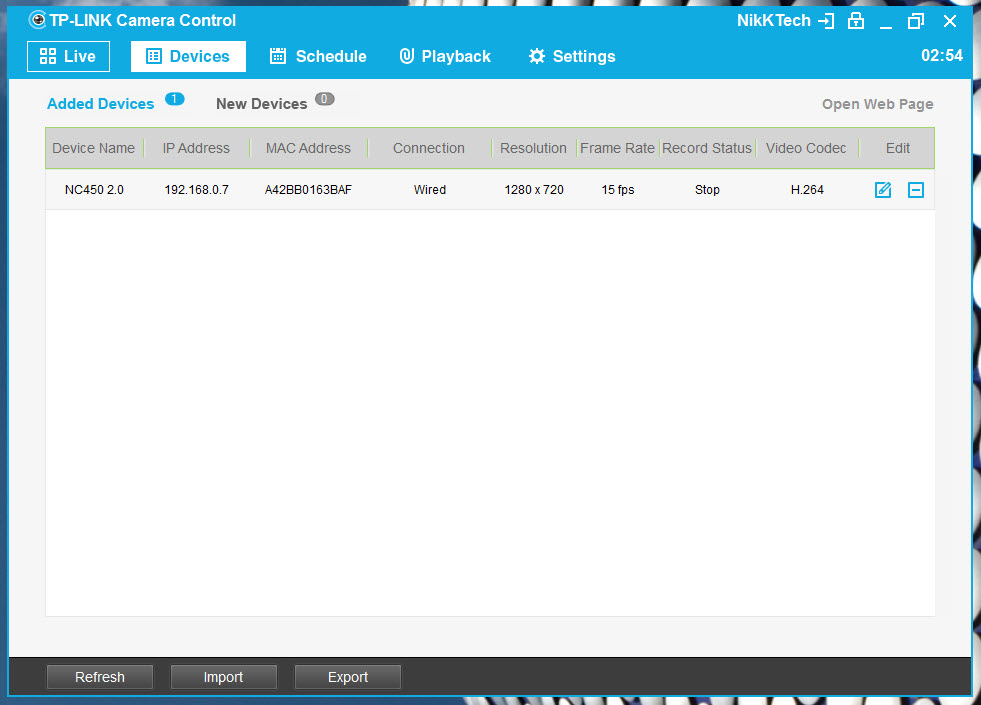
Task: Restore down the Camera Control window
Action: point(915,21)
